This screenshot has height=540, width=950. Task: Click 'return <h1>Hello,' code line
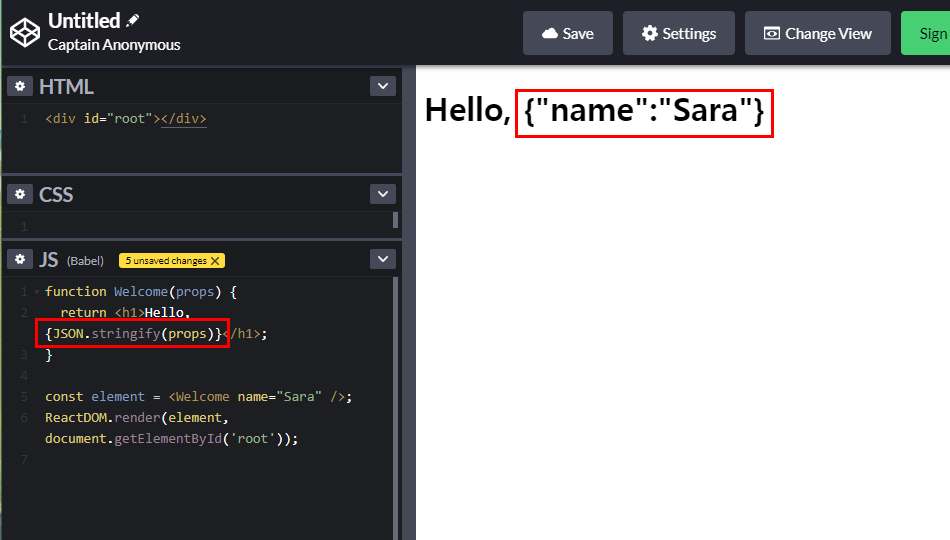pos(125,313)
